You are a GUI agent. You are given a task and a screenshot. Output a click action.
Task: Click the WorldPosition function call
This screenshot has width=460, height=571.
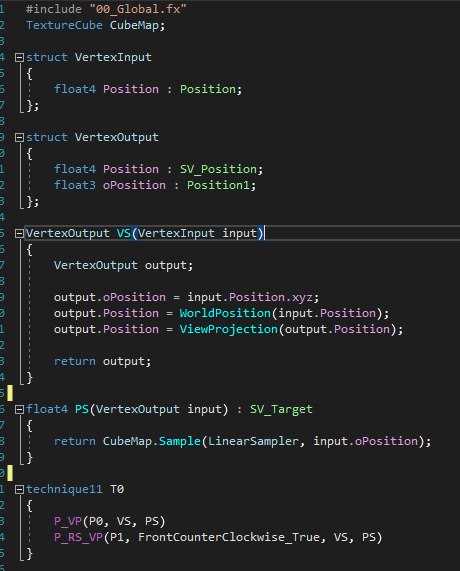click(x=225, y=313)
